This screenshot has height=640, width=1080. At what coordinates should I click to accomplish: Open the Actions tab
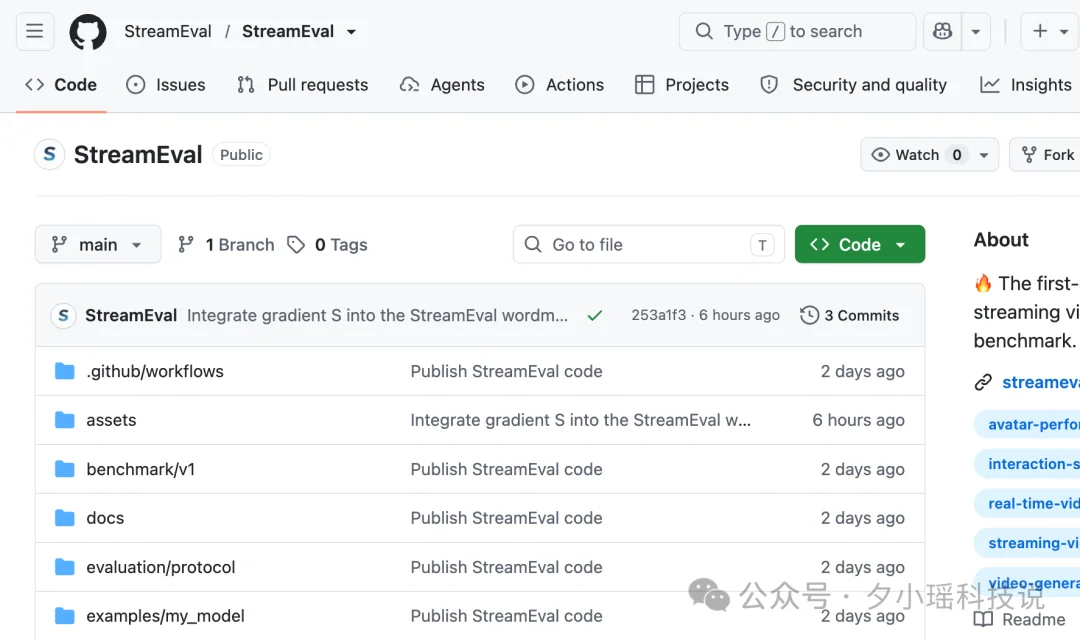[559, 85]
